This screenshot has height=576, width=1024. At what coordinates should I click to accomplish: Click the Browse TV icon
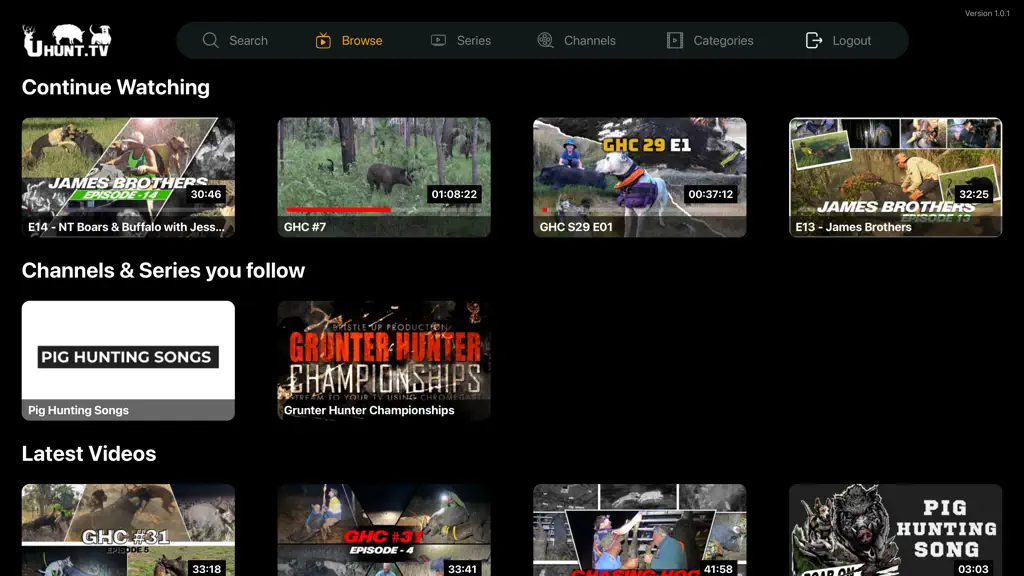[323, 40]
